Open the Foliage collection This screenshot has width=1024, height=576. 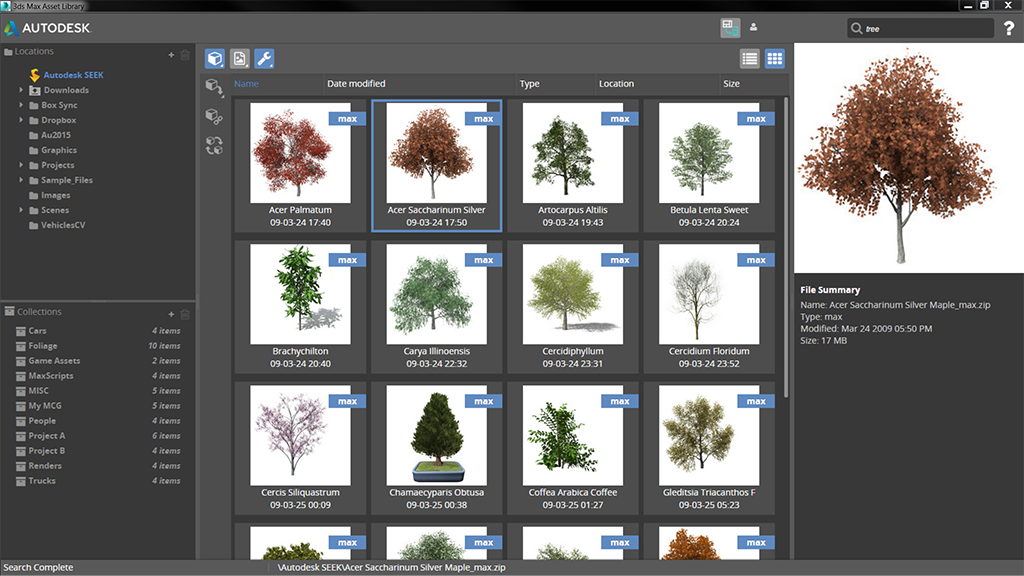coord(43,346)
